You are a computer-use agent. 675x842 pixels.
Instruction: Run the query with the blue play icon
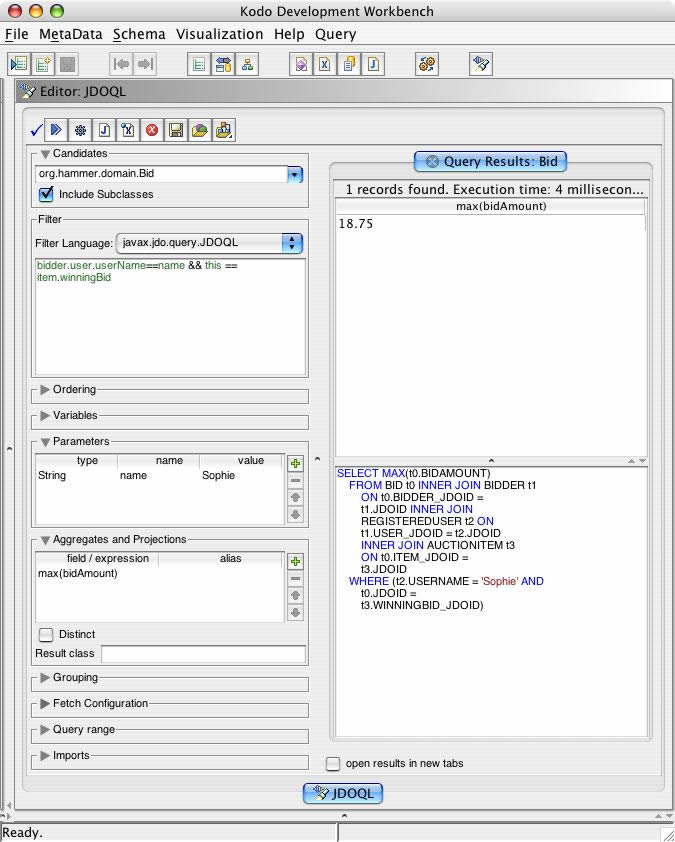57,130
